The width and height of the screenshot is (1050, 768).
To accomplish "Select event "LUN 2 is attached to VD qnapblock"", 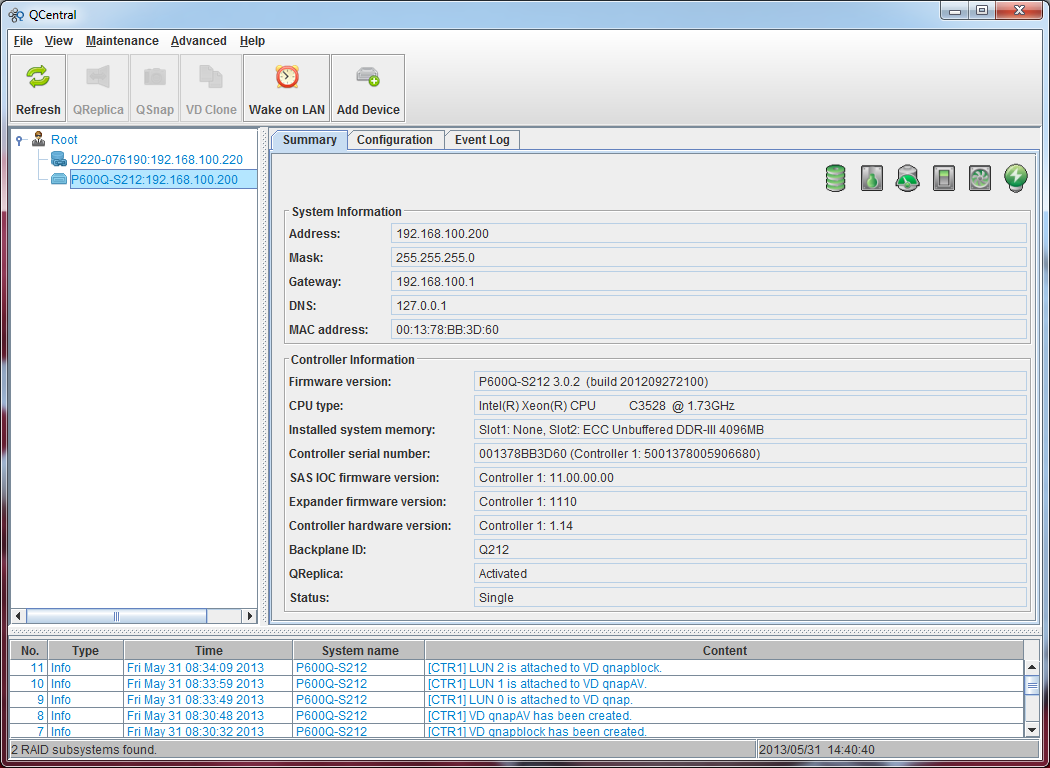I will pyautogui.click(x=517, y=668).
